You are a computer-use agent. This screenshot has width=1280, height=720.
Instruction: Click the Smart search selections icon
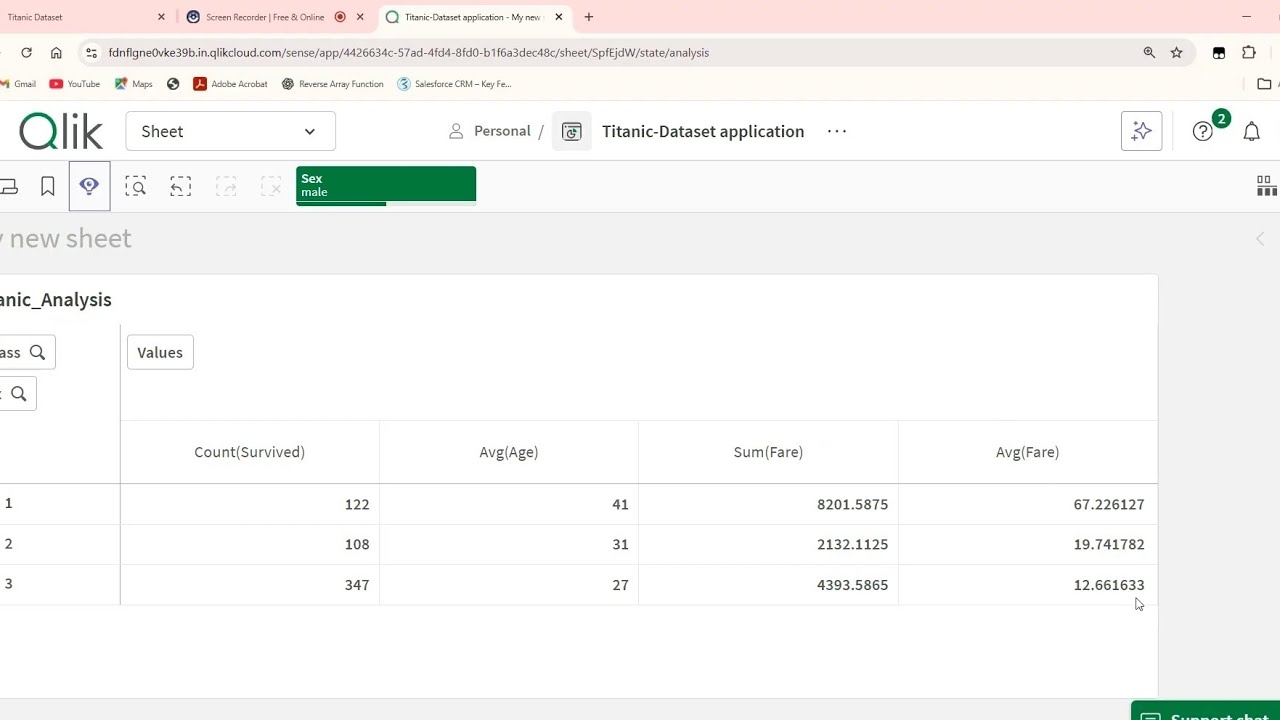[136, 186]
